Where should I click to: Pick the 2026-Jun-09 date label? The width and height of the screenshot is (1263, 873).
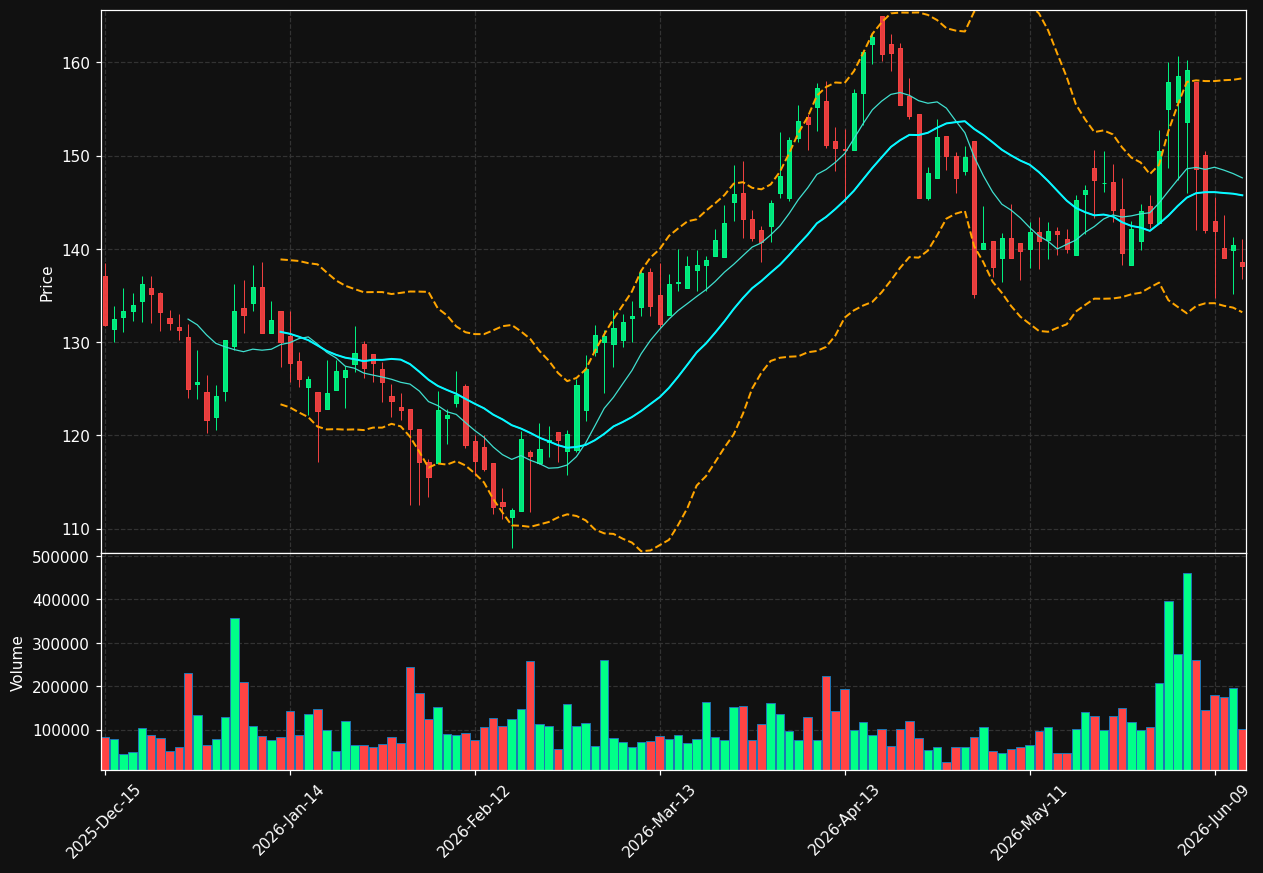(x=1213, y=820)
